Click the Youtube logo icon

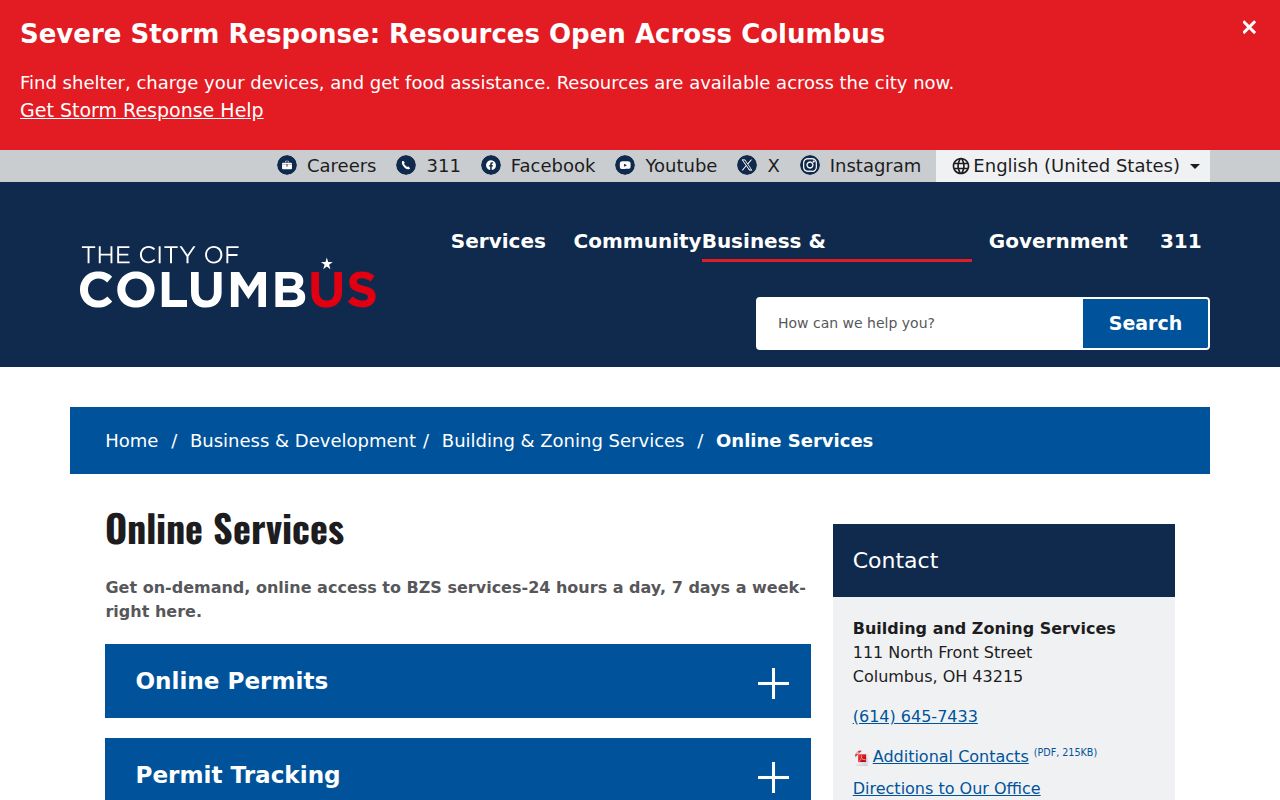click(625, 165)
